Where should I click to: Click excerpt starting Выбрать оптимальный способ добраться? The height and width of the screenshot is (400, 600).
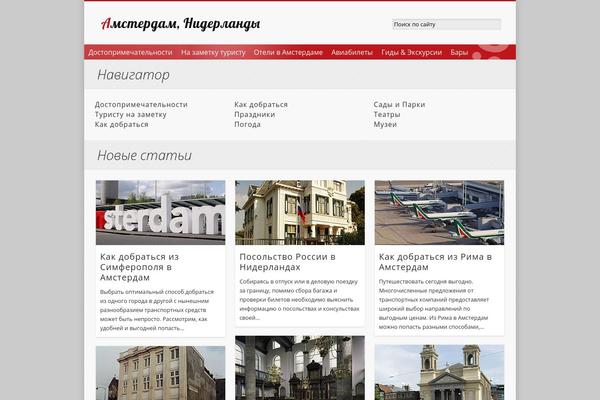(x=157, y=310)
